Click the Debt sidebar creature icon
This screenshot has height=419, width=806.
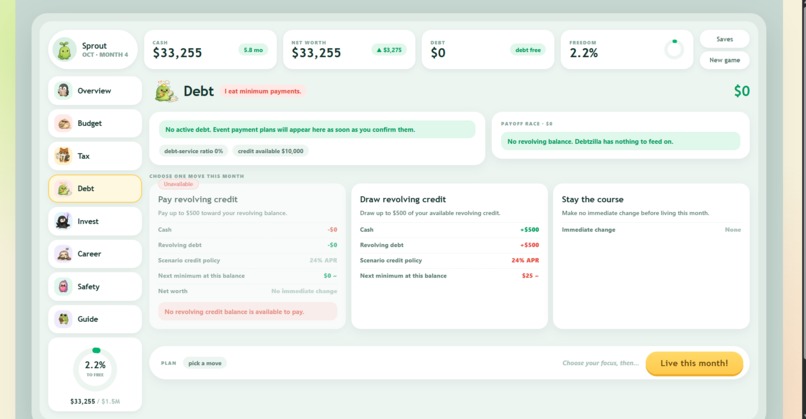[63, 189]
